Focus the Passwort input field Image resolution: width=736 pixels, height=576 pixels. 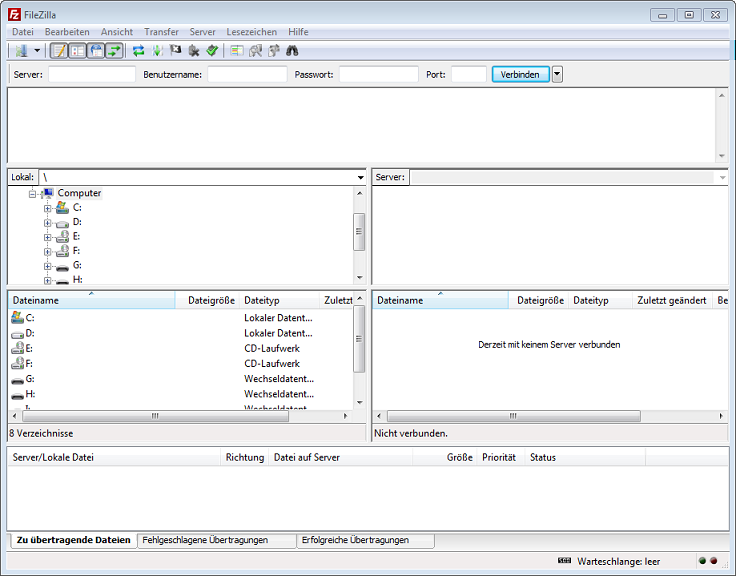tap(379, 74)
